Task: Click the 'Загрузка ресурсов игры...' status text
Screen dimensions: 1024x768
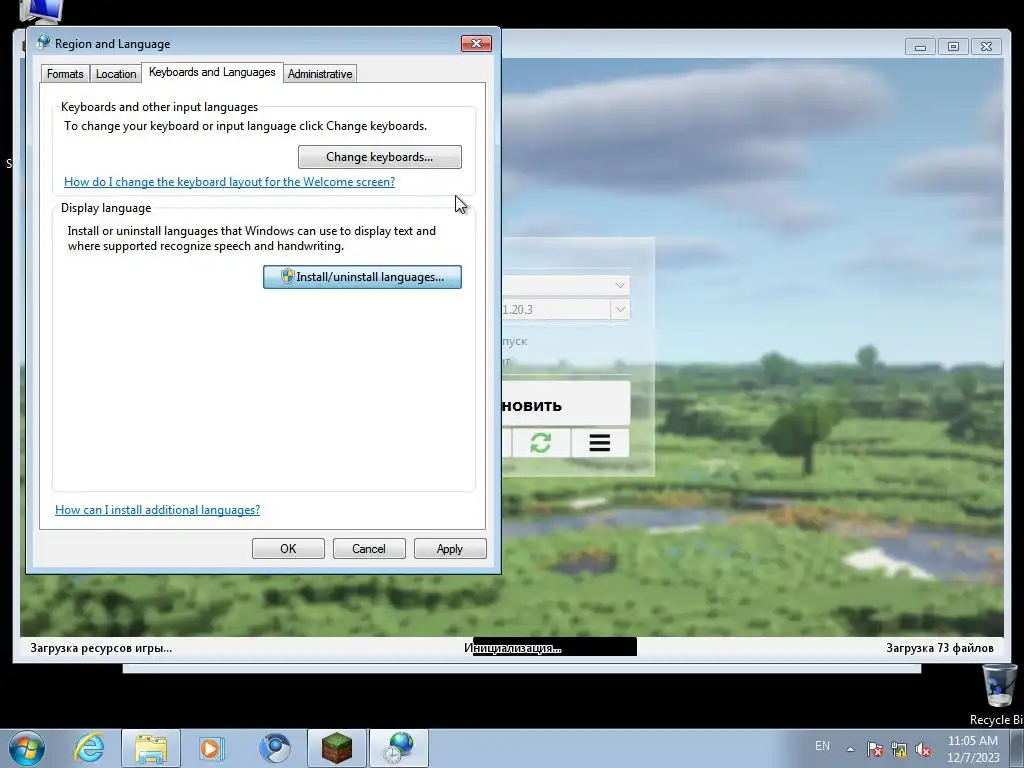Action: (101, 648)
